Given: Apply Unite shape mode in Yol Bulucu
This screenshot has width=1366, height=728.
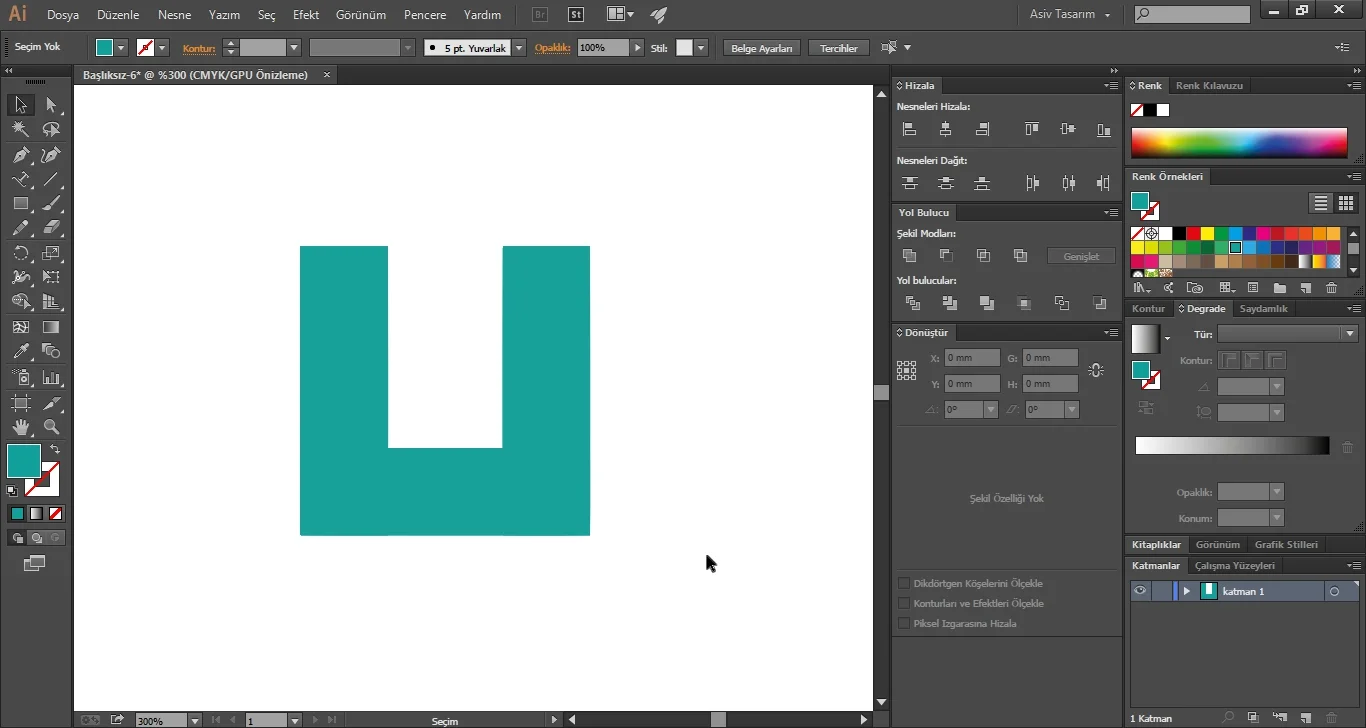Looking at the screenshot, I should 909,256.
